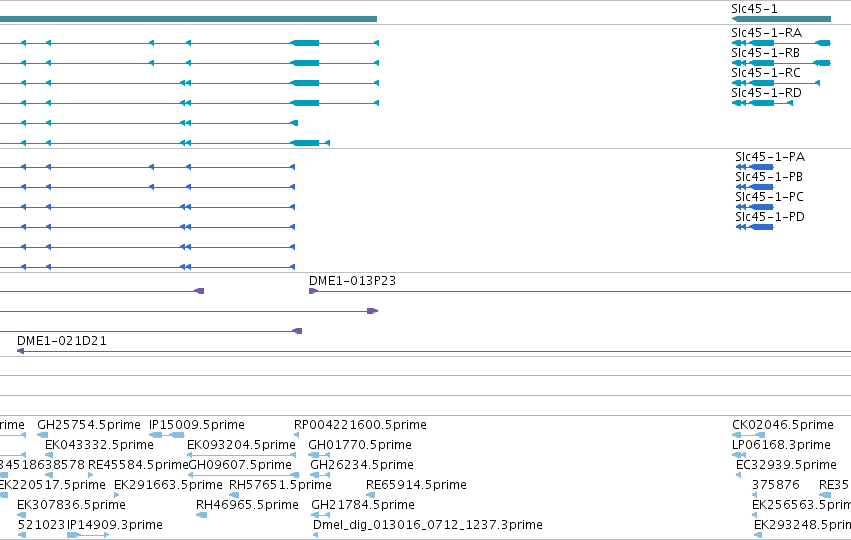Click EST label GH25754.5prime
The height and width of the screenshot is (540, 851).
click(x=89, y=424)
